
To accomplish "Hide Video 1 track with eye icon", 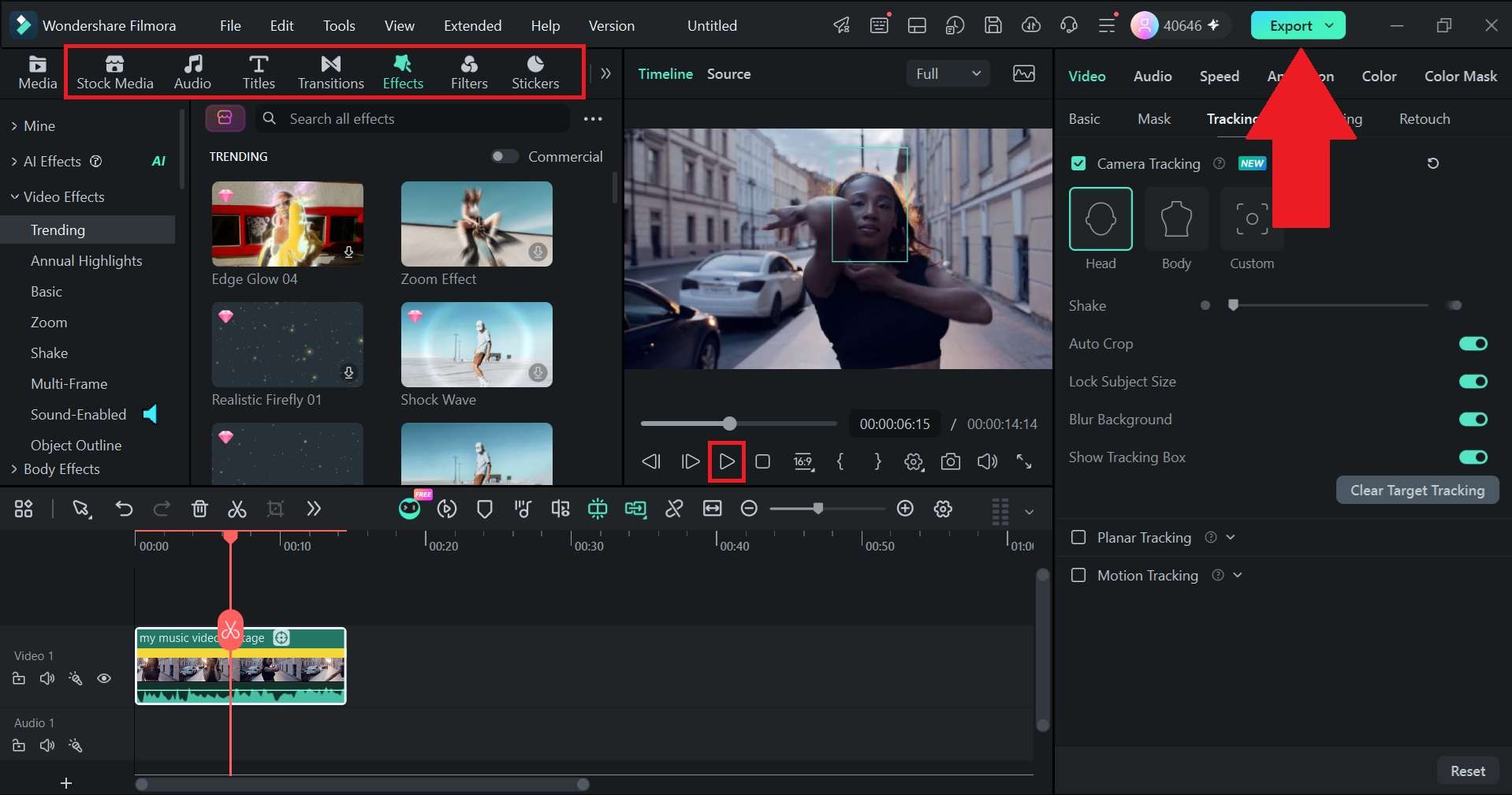I will tap(104, 678).
